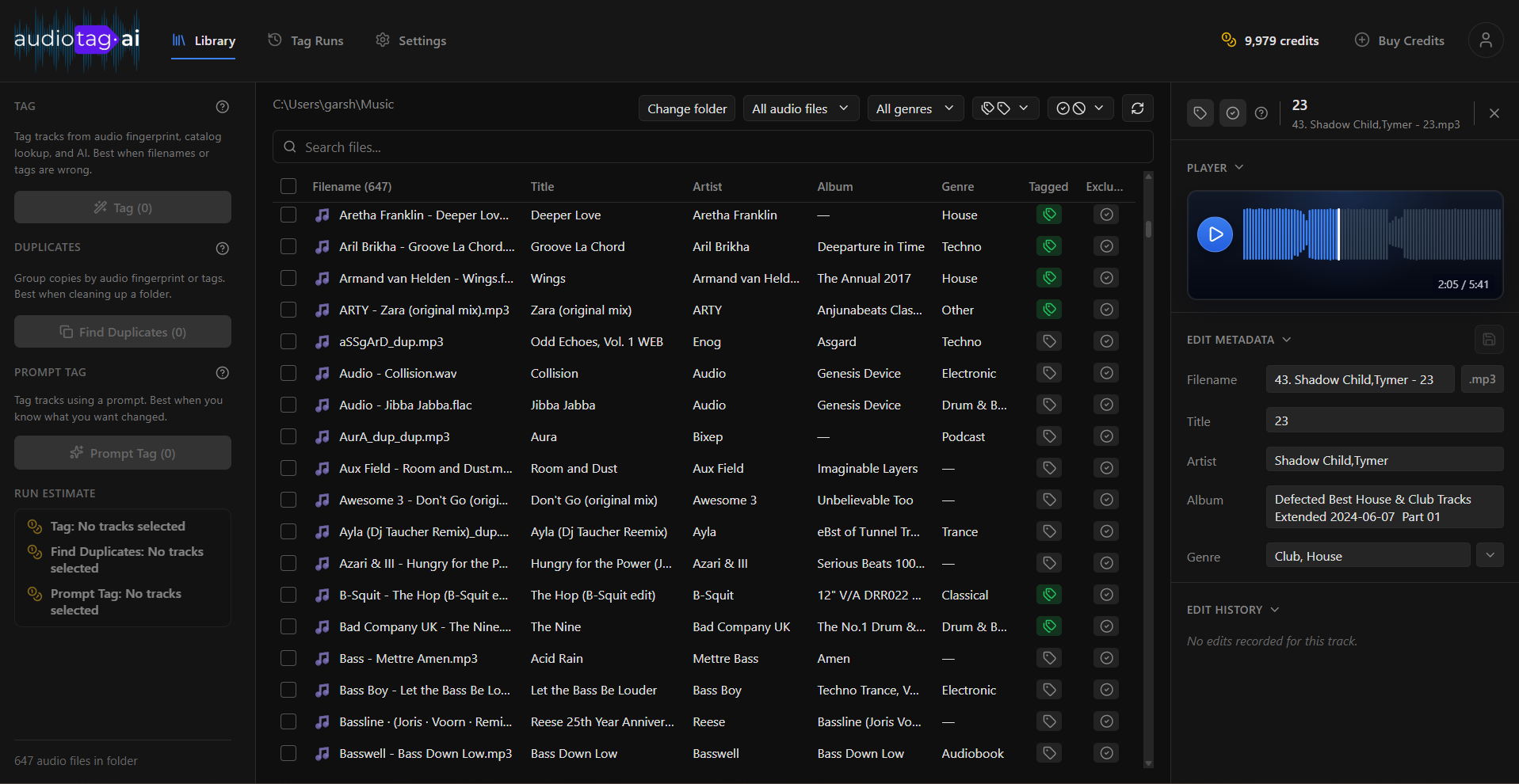This screenshot has height=784, width=1519.
Task: Click the .mp3 extension button
Action: [1482, 379]
